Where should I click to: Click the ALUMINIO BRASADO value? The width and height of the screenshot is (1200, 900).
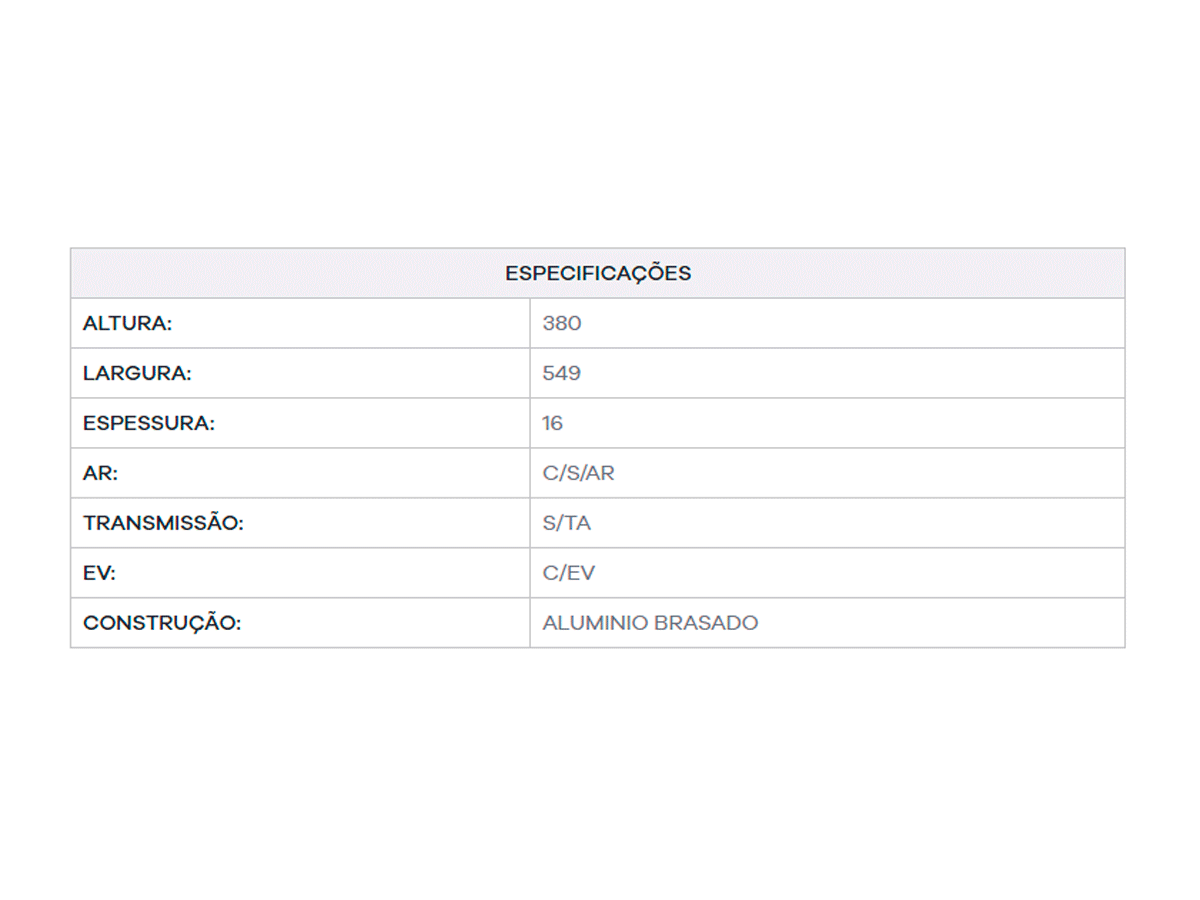[650, 623]
